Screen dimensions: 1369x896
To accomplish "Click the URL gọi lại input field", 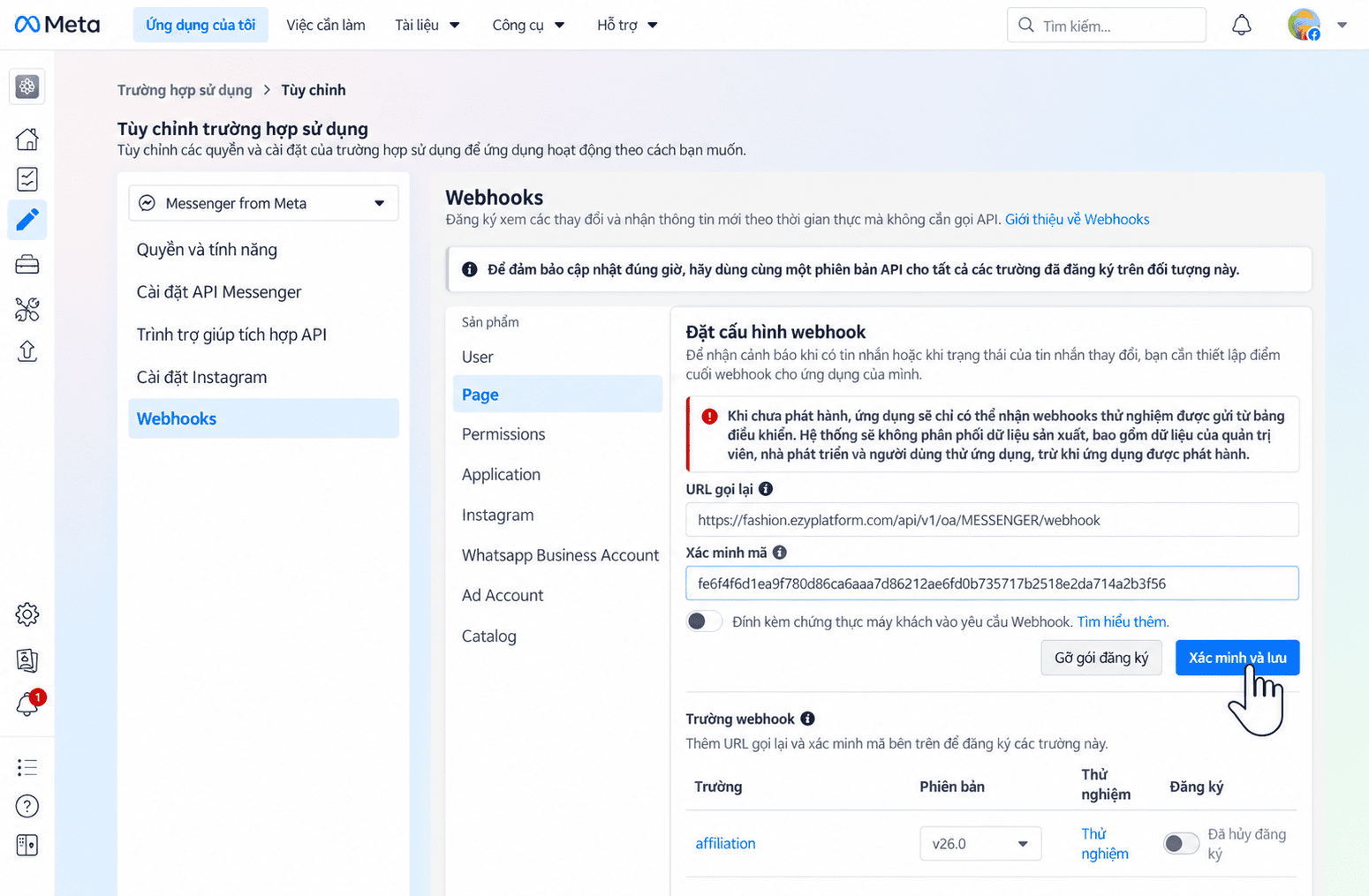I will (992, 520).
